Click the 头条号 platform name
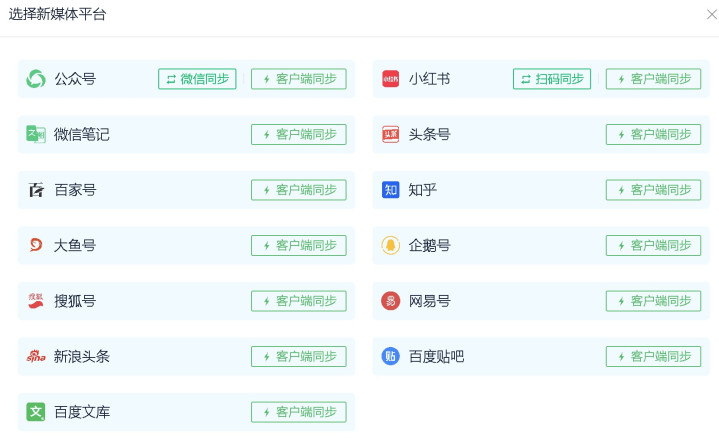The height and width of the screenshot is (442, 719). tap(429, 134)
